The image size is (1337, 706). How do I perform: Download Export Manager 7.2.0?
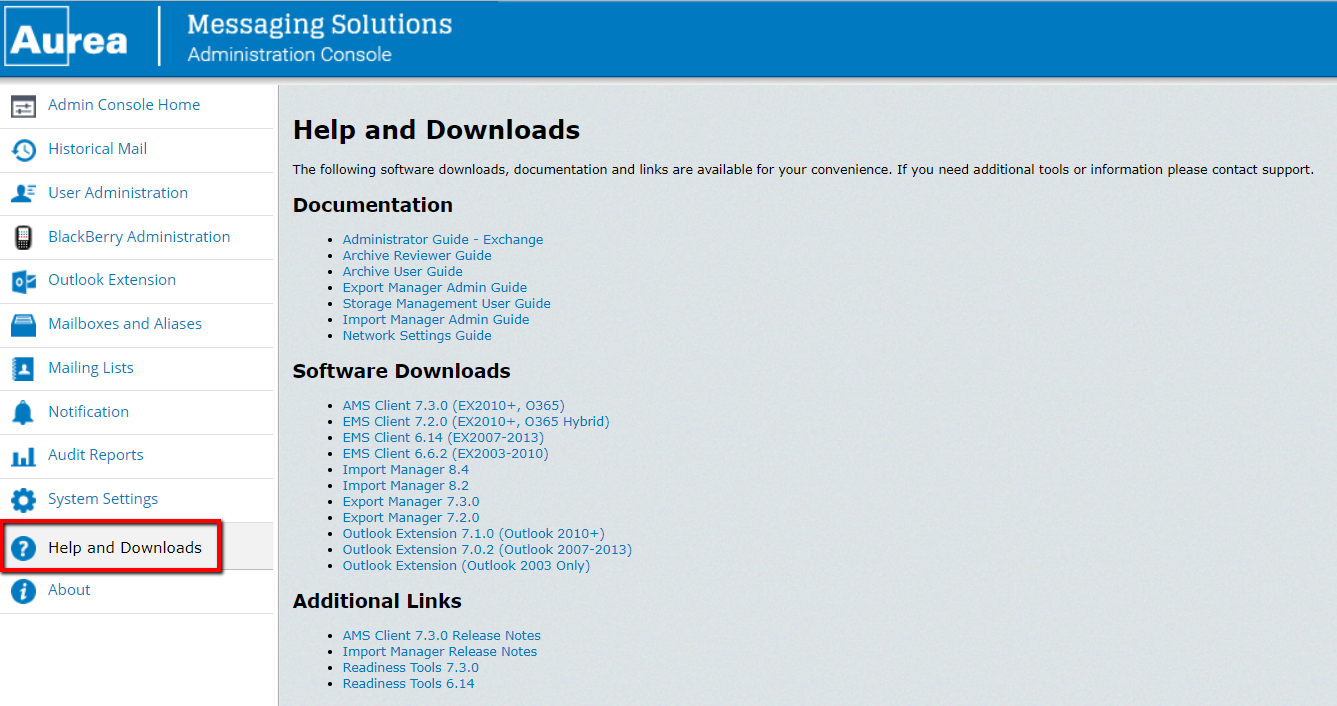click(x=411, y=518)
